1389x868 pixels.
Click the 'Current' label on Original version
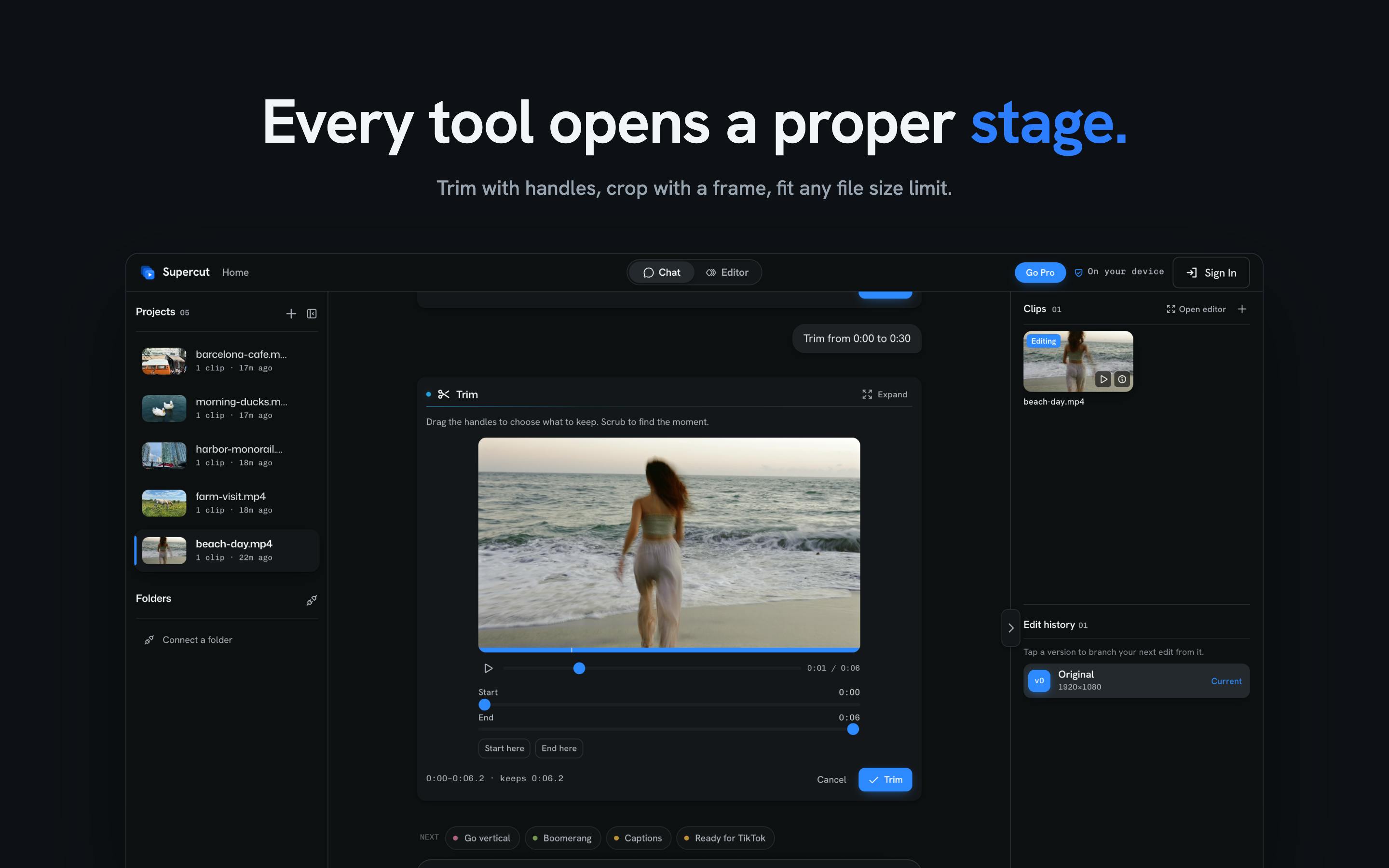click(x=1226, y=681)
